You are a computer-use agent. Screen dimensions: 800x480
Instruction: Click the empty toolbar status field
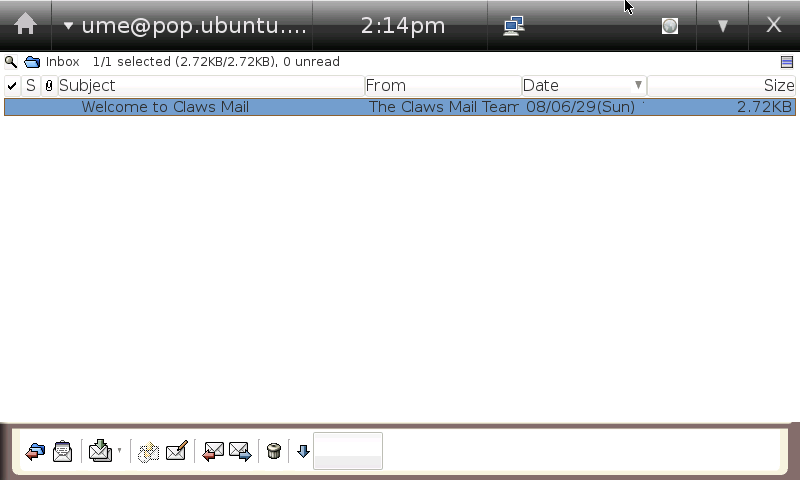point(348,451)
